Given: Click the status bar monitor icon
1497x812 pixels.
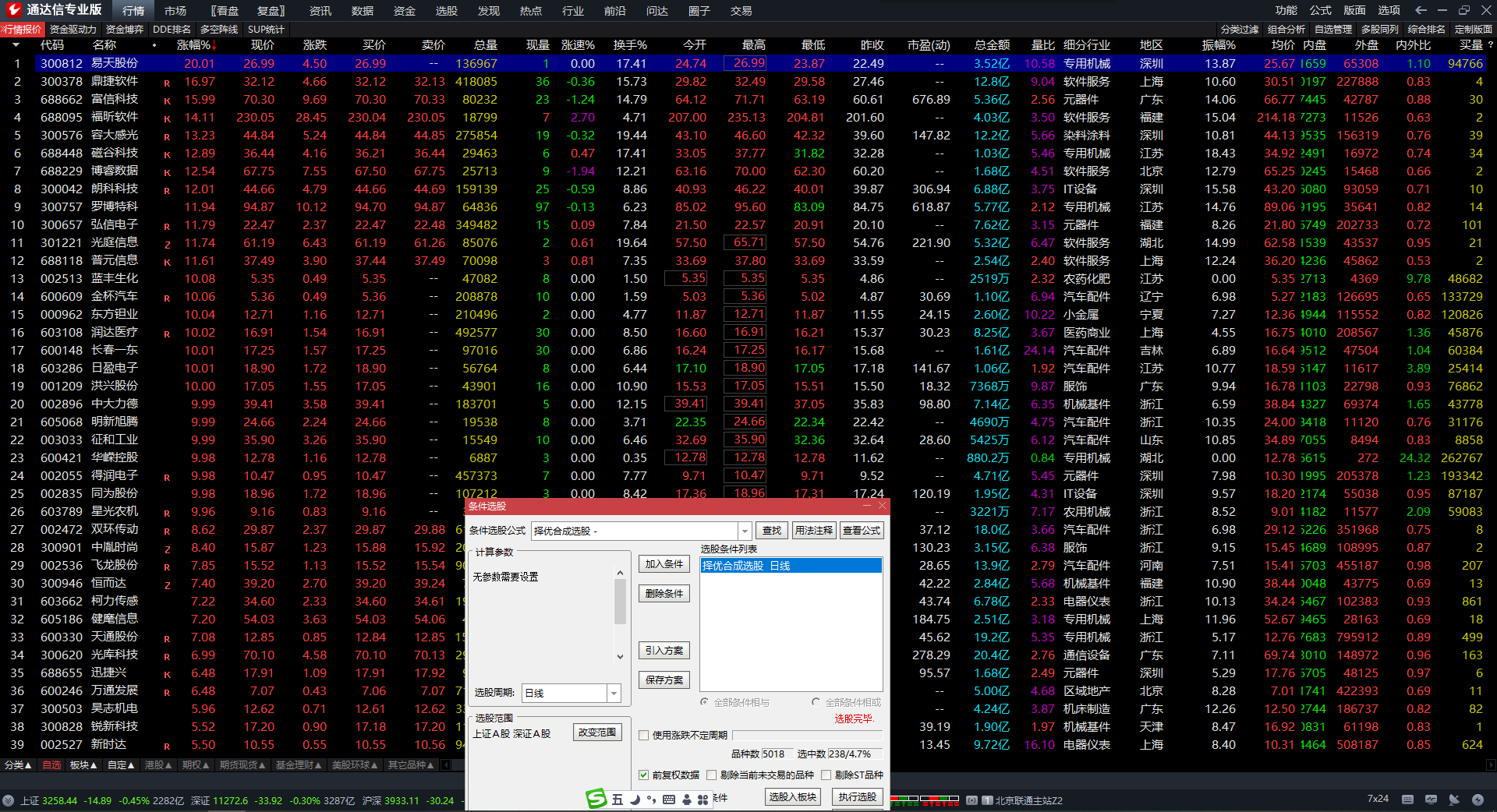Looking at the screenshot, I should 1431,800.
